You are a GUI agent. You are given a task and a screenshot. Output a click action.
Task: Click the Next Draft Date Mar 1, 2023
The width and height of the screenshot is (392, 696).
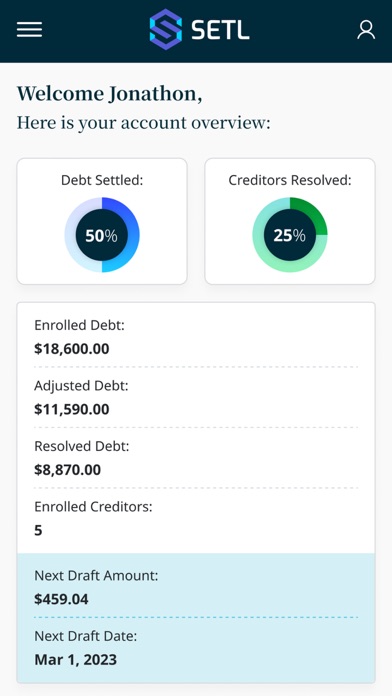(75, 660)
